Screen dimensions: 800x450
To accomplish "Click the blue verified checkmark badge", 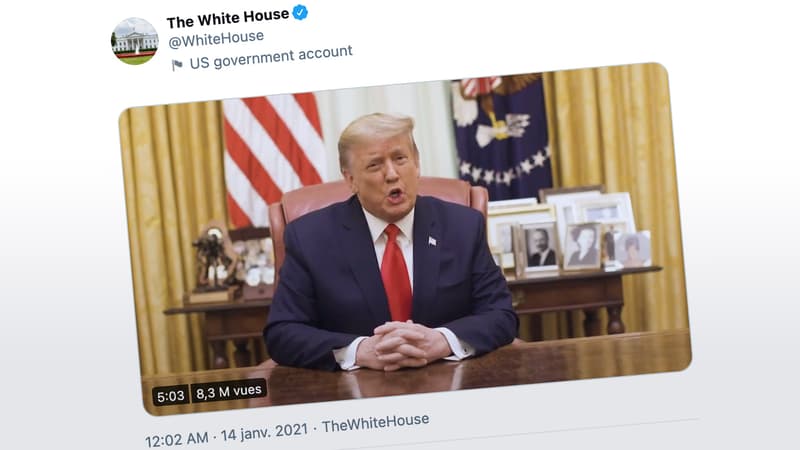I will [x=300, y=12].
